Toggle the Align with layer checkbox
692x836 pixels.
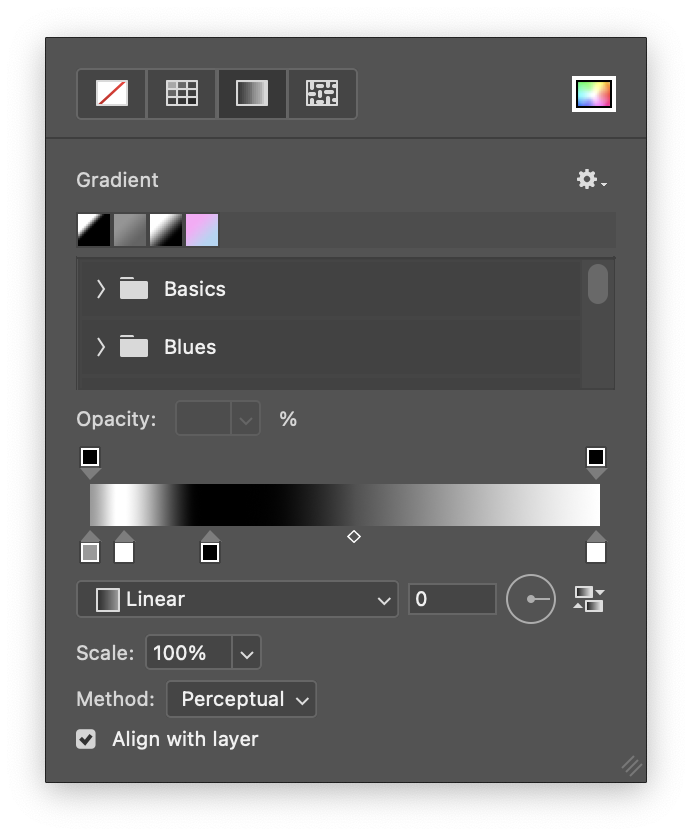[86, 739]
